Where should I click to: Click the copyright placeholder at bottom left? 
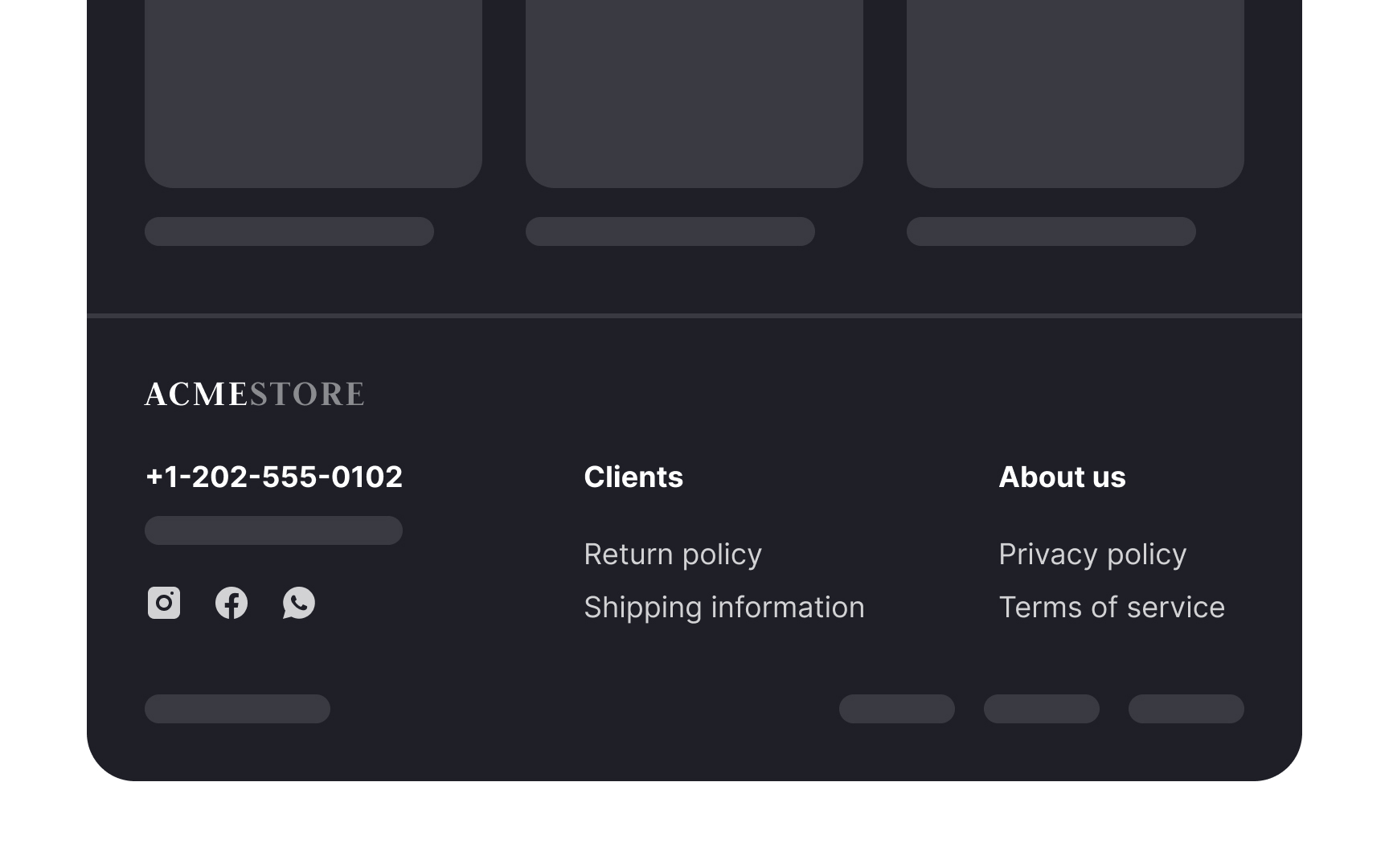238,709
